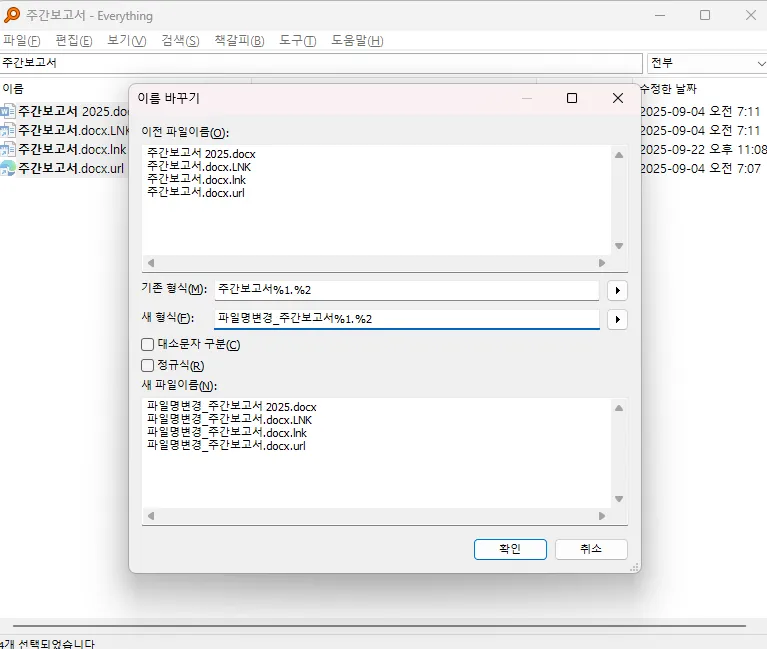This screenshot has width=767, height=649.
Task: Open the 도구(T) menu
Action: point(297,41)
